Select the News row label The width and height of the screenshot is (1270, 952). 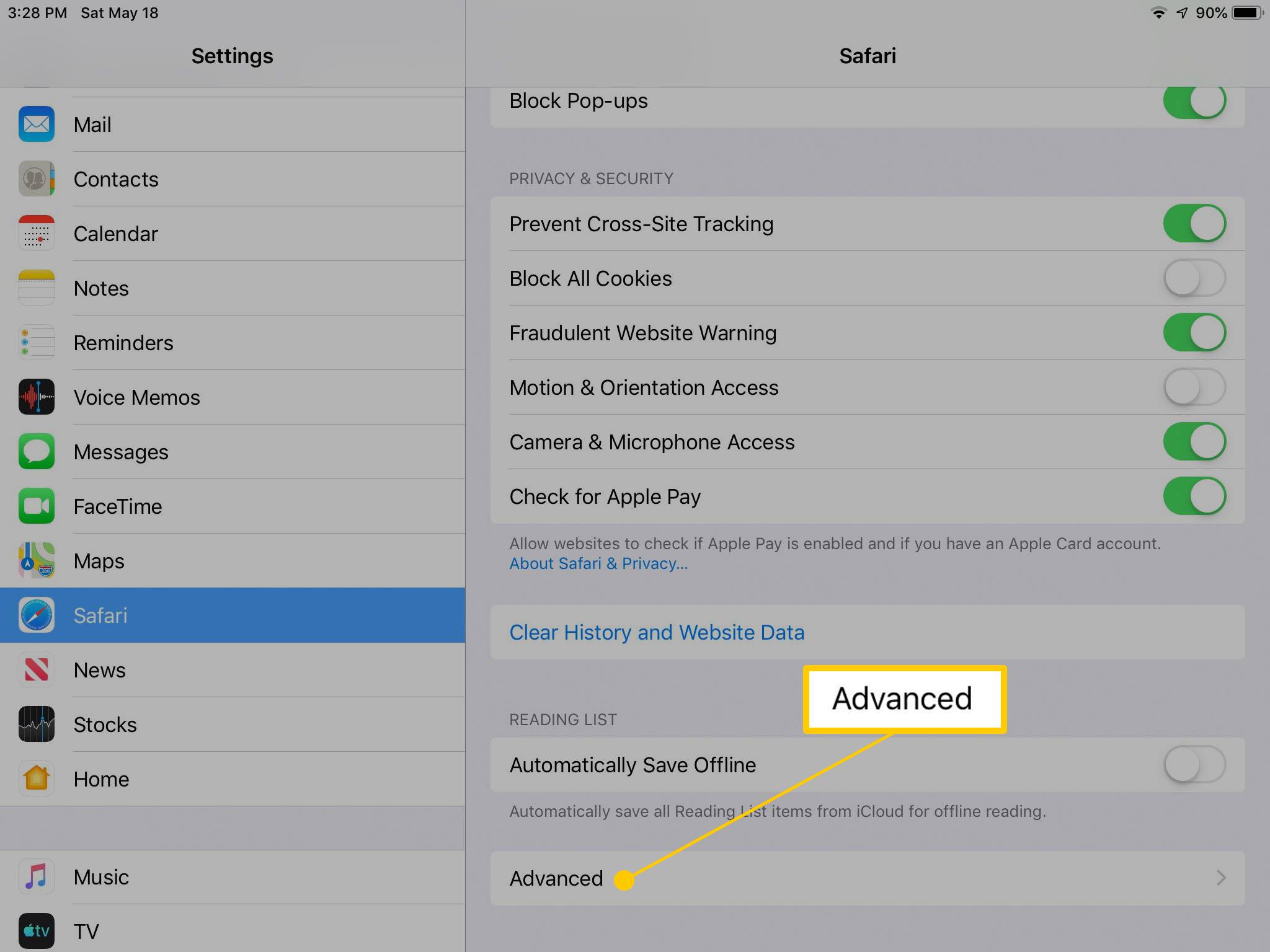pyautogui.click(x=100, y=670)
